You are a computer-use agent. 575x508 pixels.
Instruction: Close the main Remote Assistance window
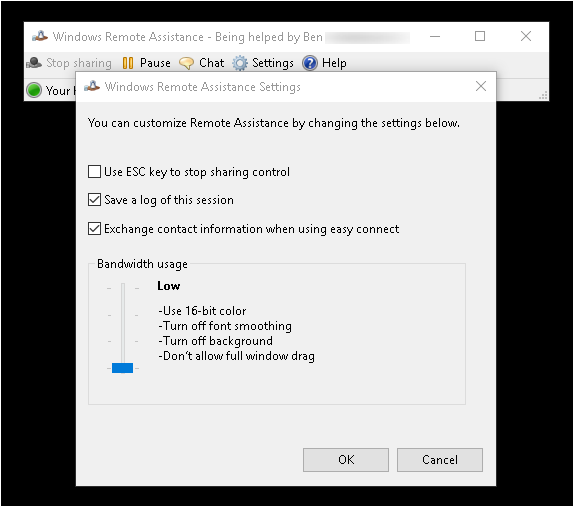(526, 36)
